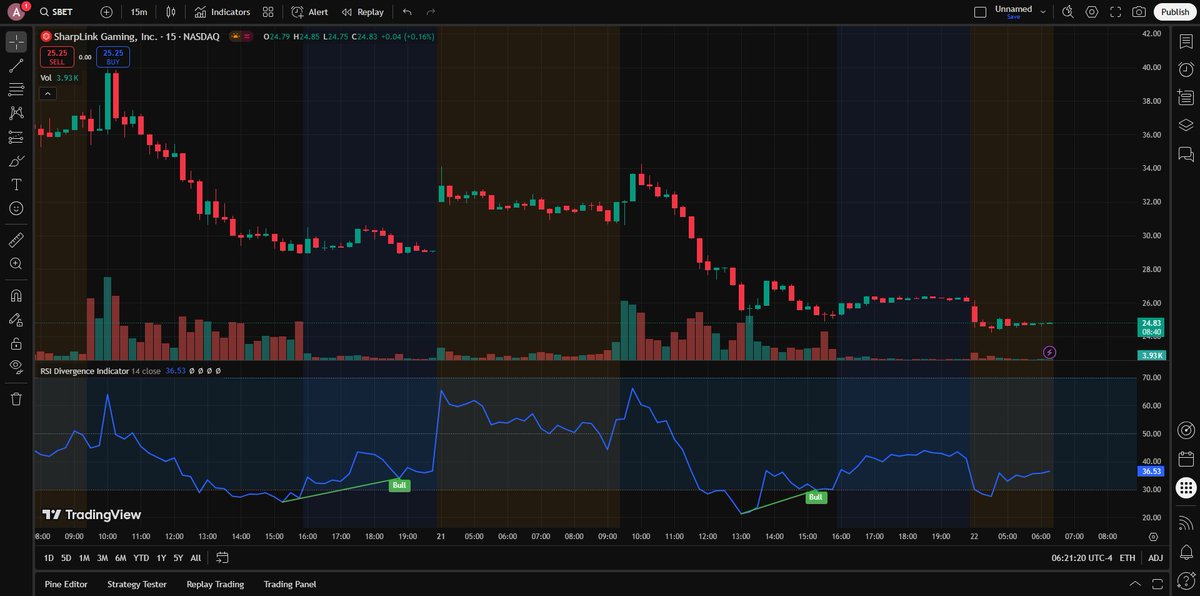Select the text annotation tool
Image resolution: width=1200 pixels, height=596 pixels.
click(x=16, y=185)
